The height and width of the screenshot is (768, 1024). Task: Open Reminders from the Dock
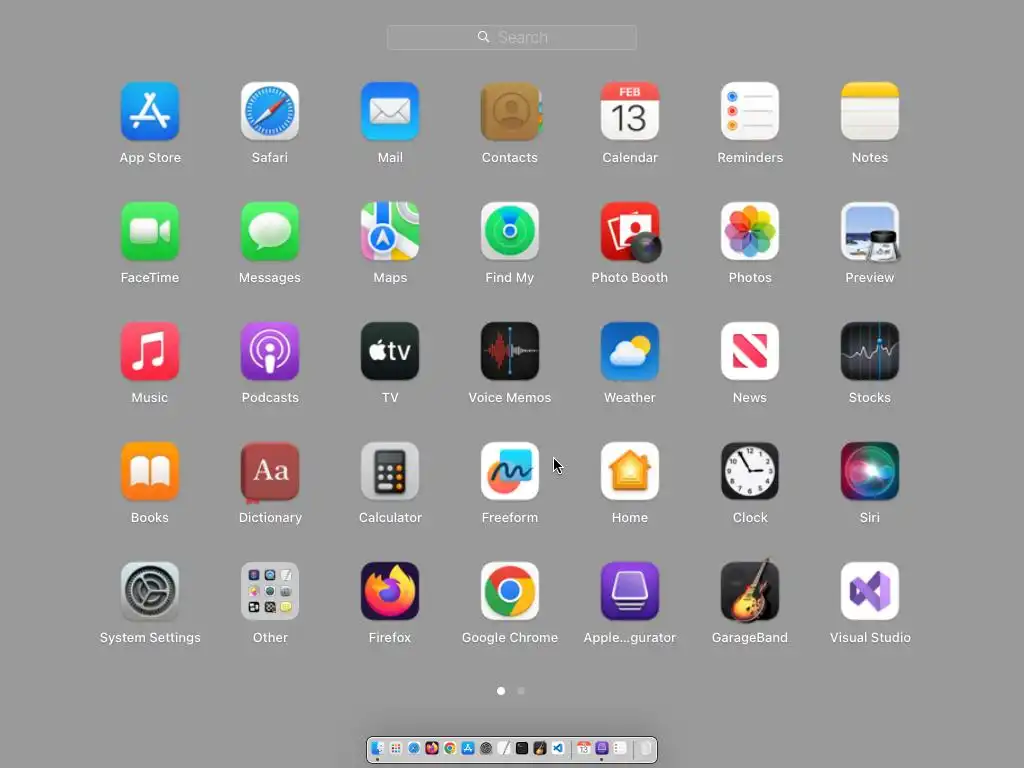[x=620, y=748]
